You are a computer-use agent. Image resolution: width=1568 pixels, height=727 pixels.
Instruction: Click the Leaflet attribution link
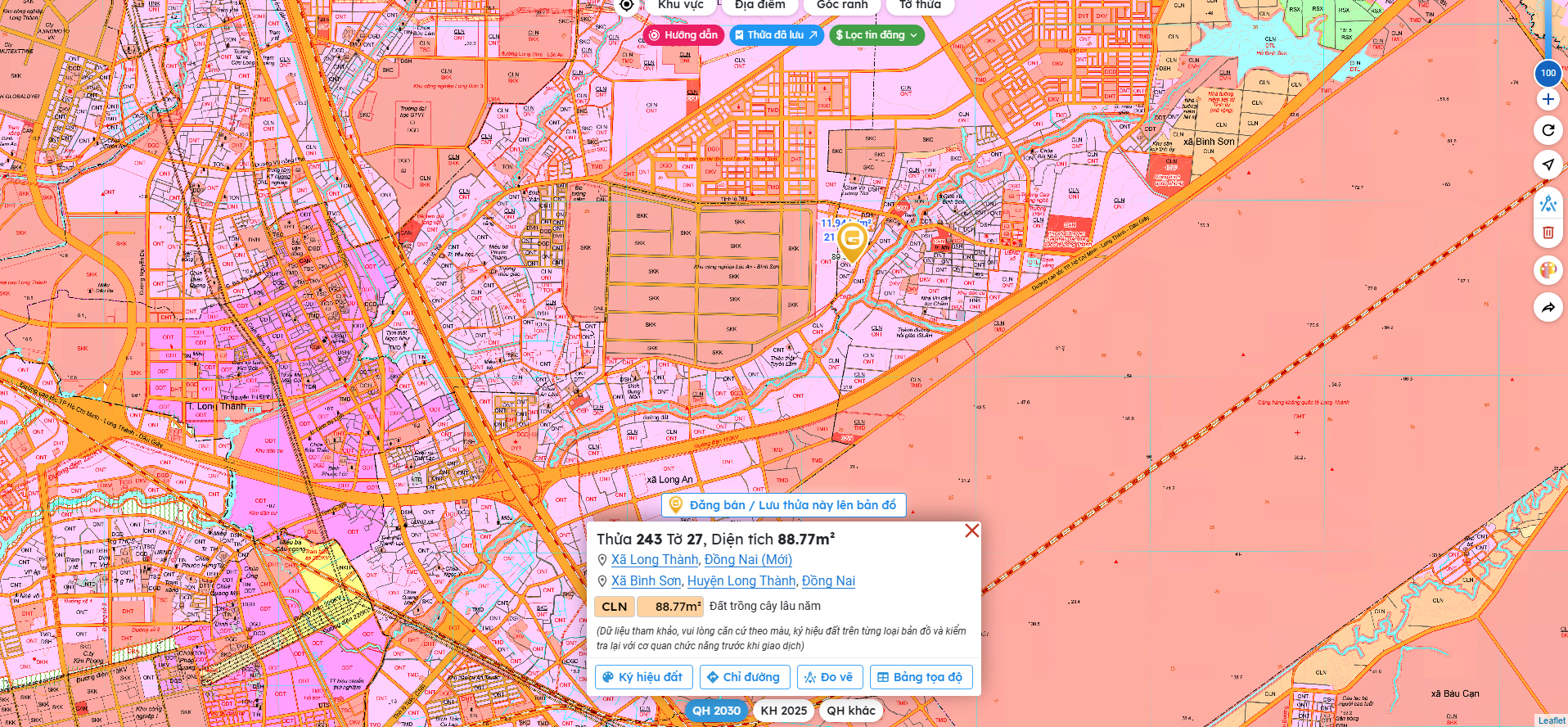(x=1551, y=720)
